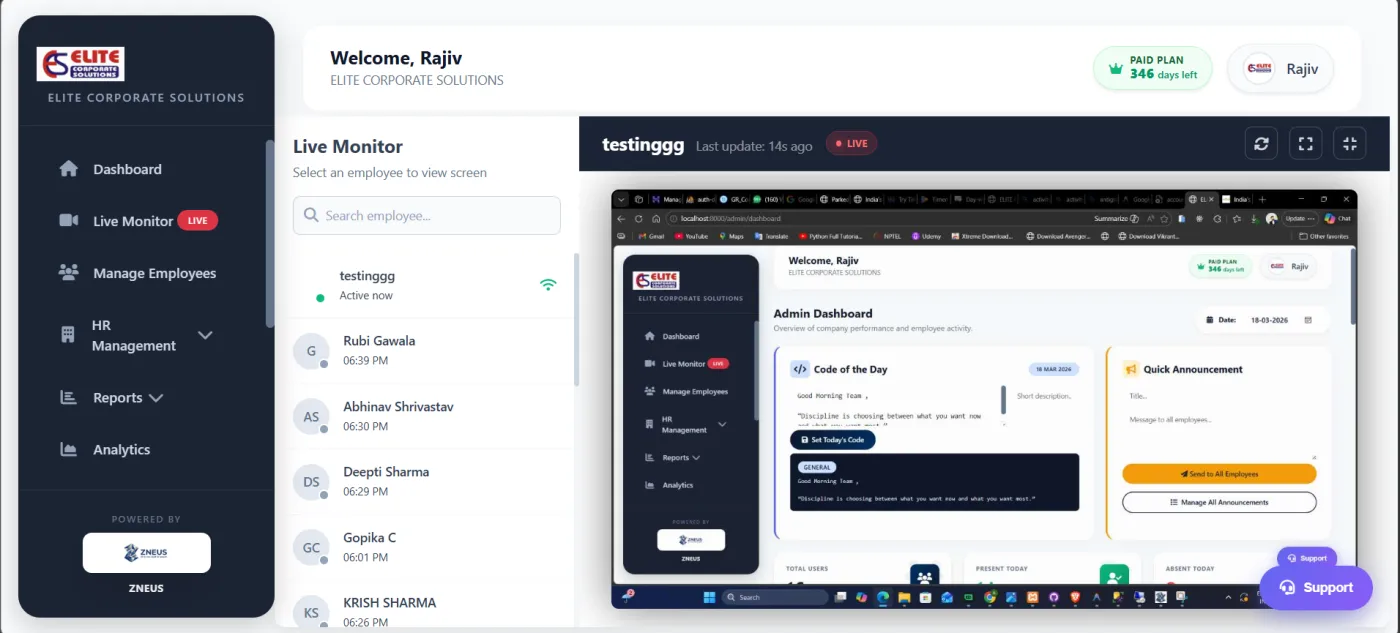Click the DS avatar for Deepti Sharma
This screenshot has height=633, width=1400.
click(311, 482)
